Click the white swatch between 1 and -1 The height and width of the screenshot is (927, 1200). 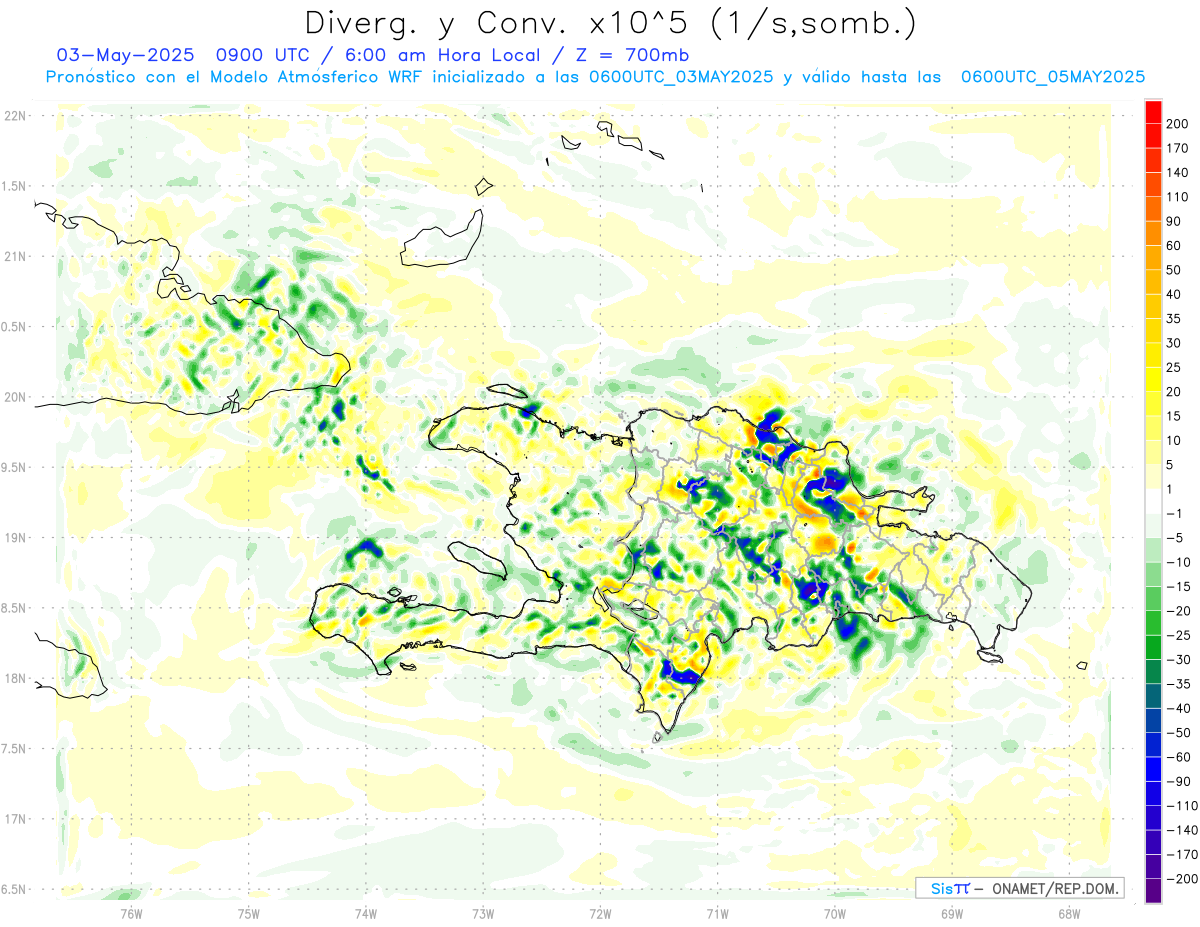click(1153, 502)
